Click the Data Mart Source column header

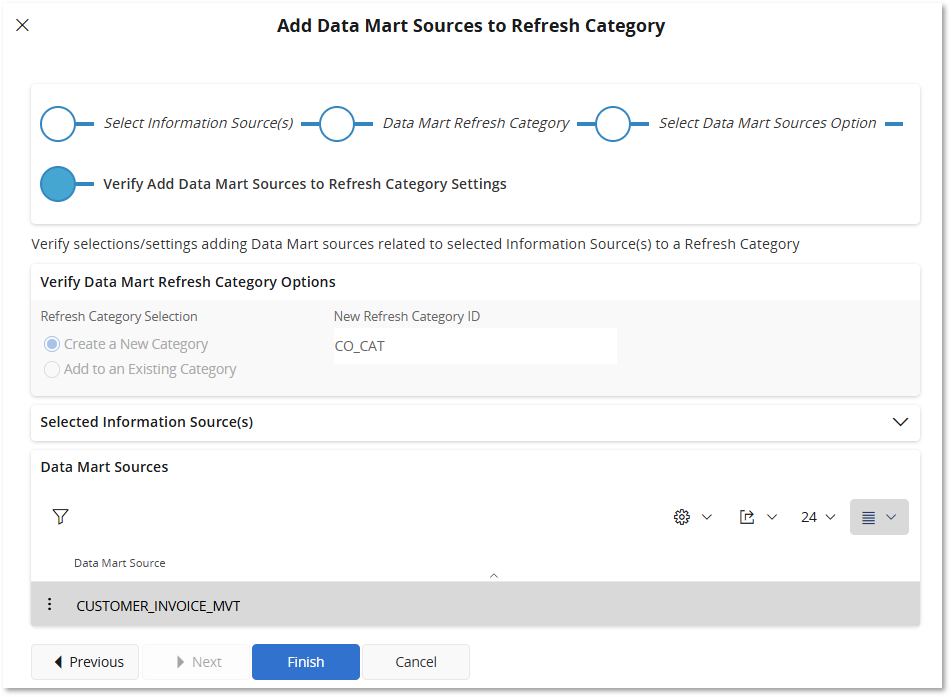point(119,563)
